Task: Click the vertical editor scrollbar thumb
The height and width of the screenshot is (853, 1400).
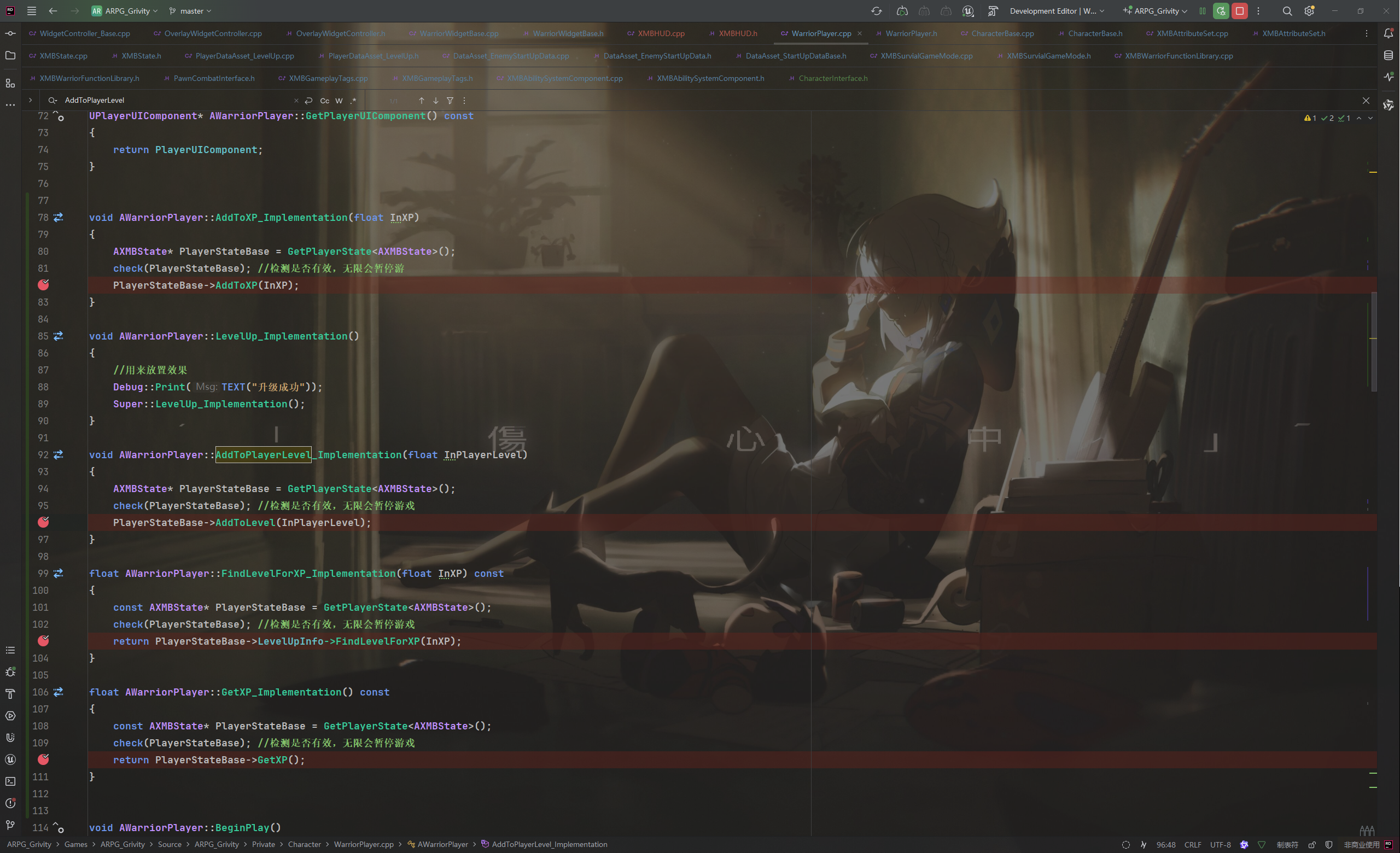Action: (x=1374, y=341)
